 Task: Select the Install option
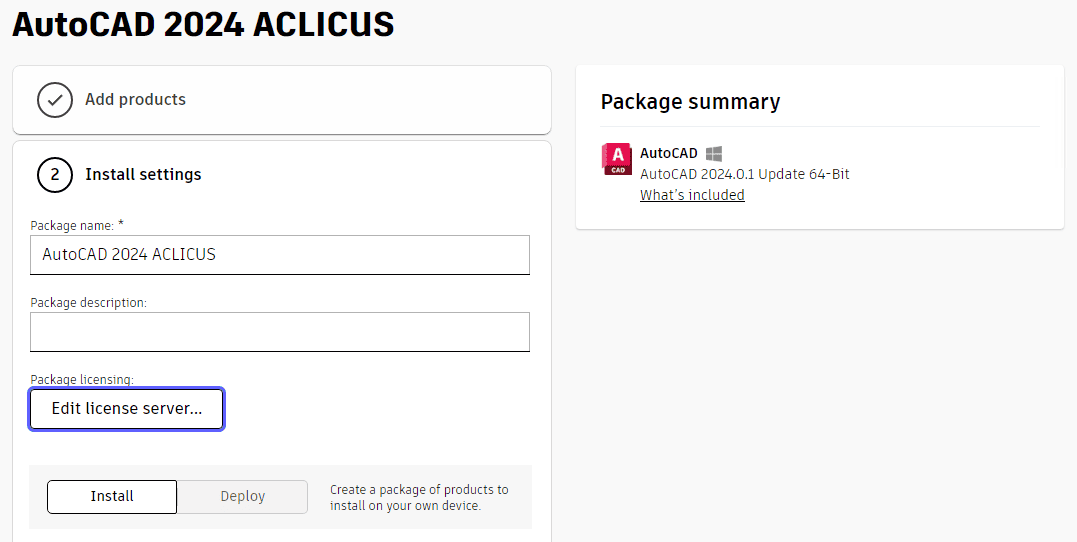(112, 497)
